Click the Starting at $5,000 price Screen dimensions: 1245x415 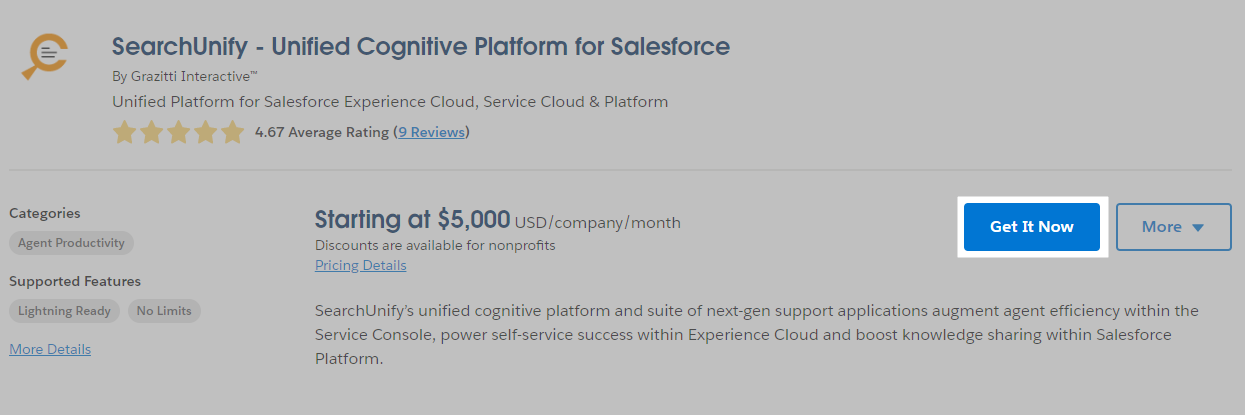coord(412,221)
